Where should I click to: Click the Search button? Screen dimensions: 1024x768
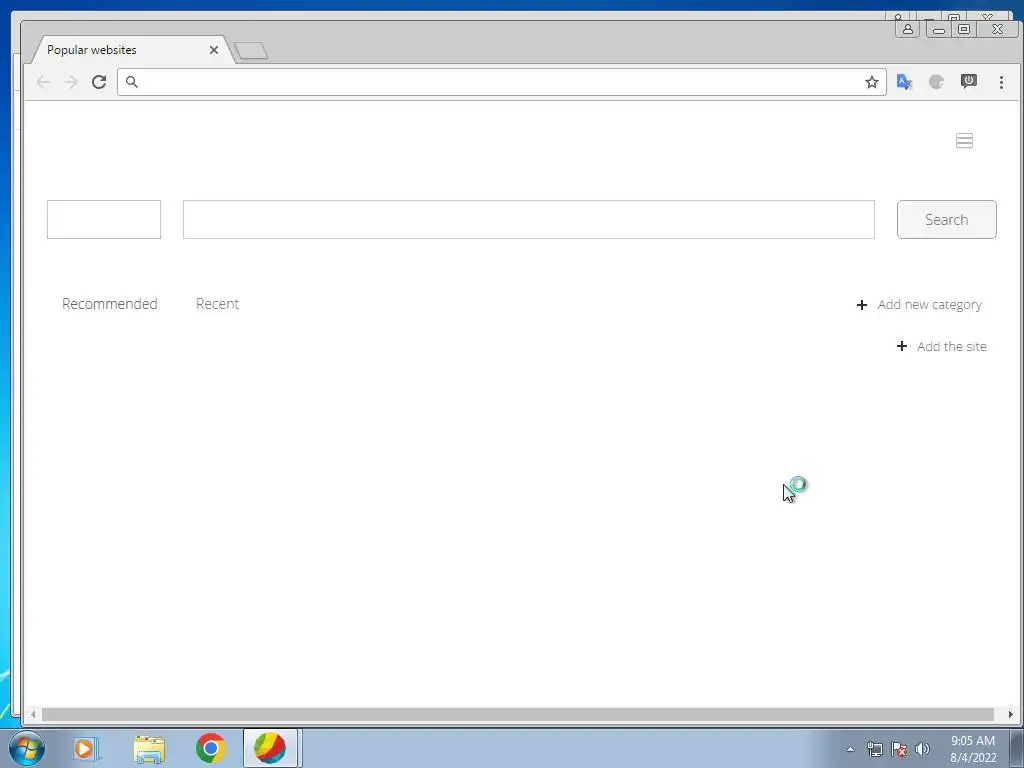(947, 219)
